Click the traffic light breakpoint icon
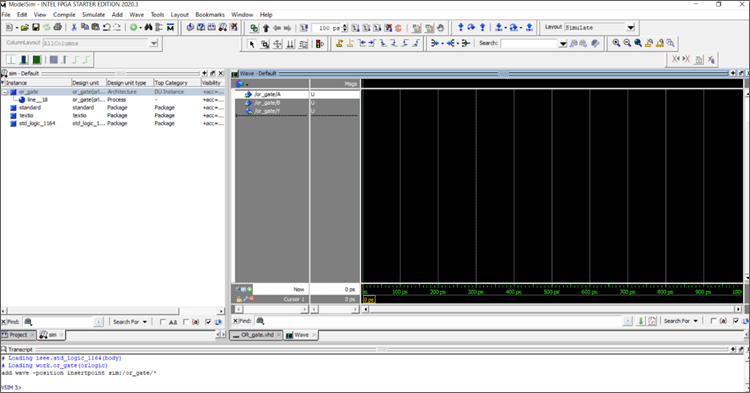Image resolution: width=750 pixels, height=393 pixels. click(320, 44)
